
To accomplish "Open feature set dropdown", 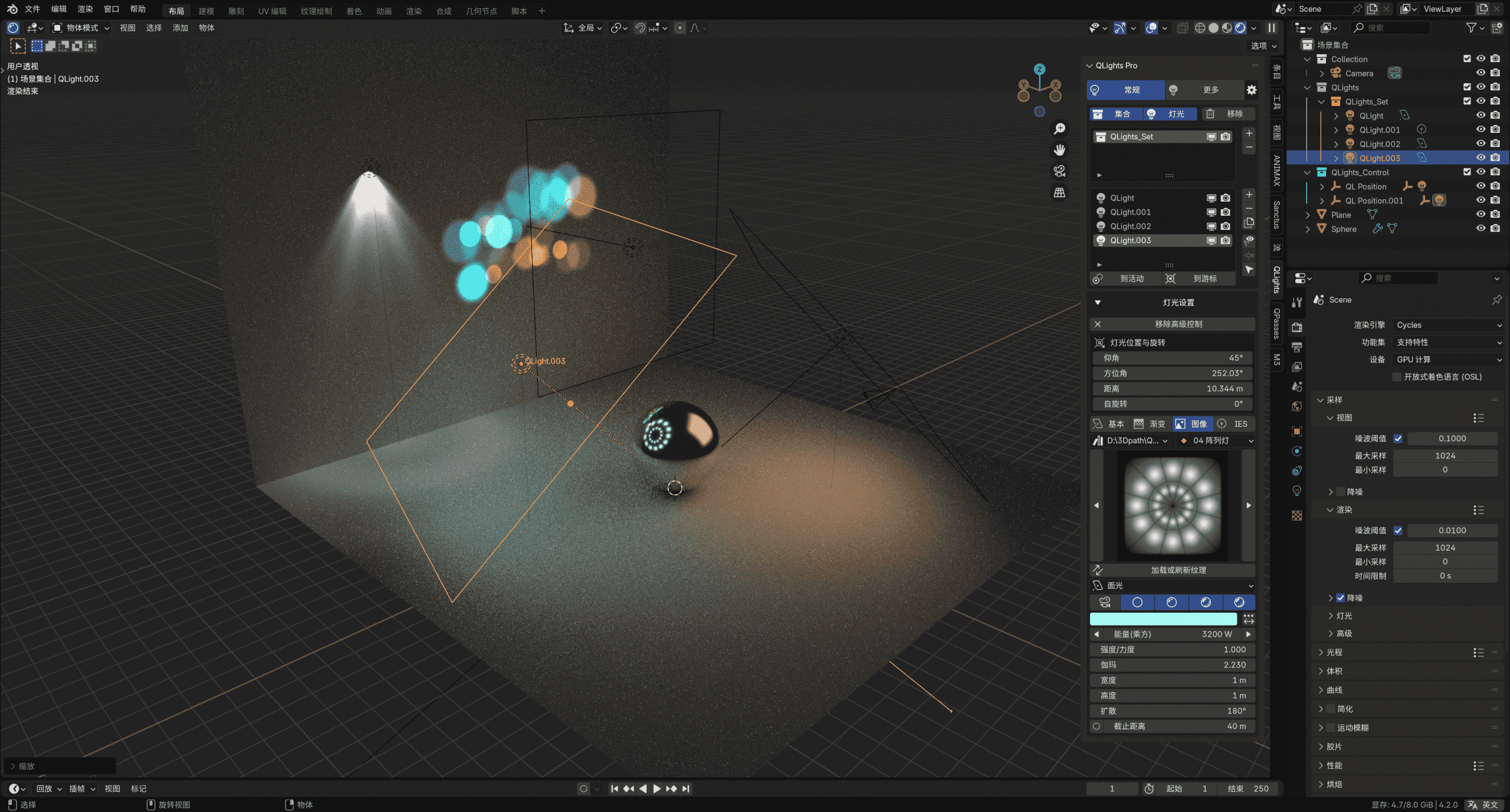I will click(1448, 342).
